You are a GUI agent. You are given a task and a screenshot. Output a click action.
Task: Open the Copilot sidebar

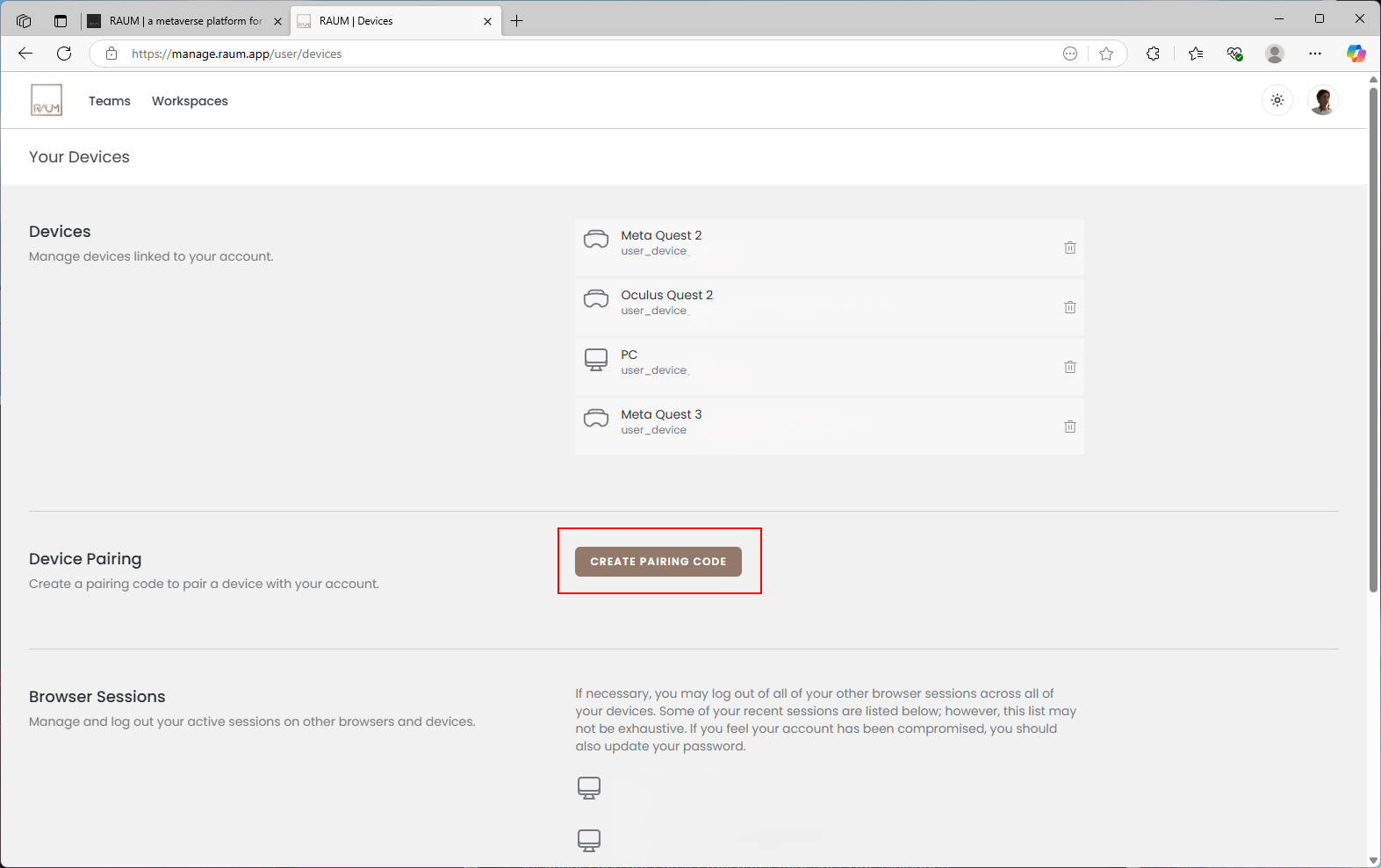coord(1356,54)
